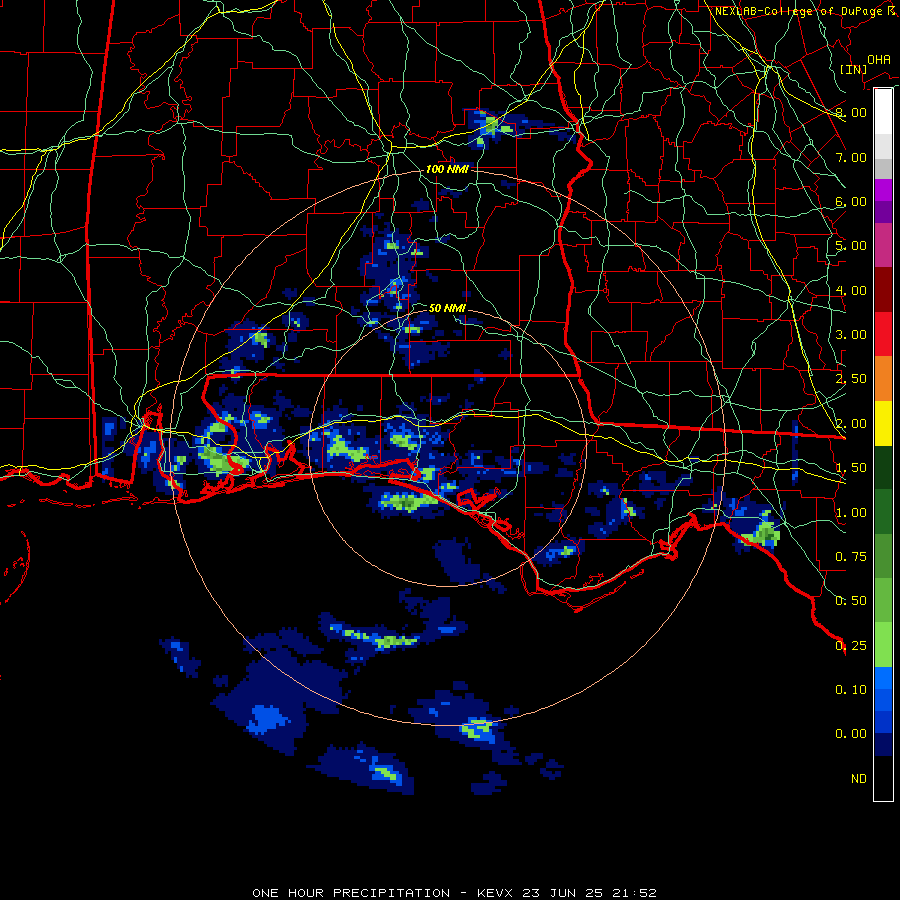Select the yellow swatch in the legend
Screen dimensions: 900x900
[x=883, y=424]
